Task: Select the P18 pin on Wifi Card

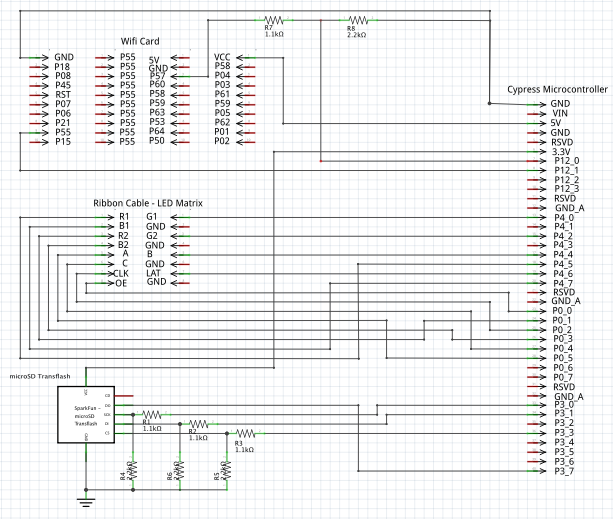Action: coord(62,67)
